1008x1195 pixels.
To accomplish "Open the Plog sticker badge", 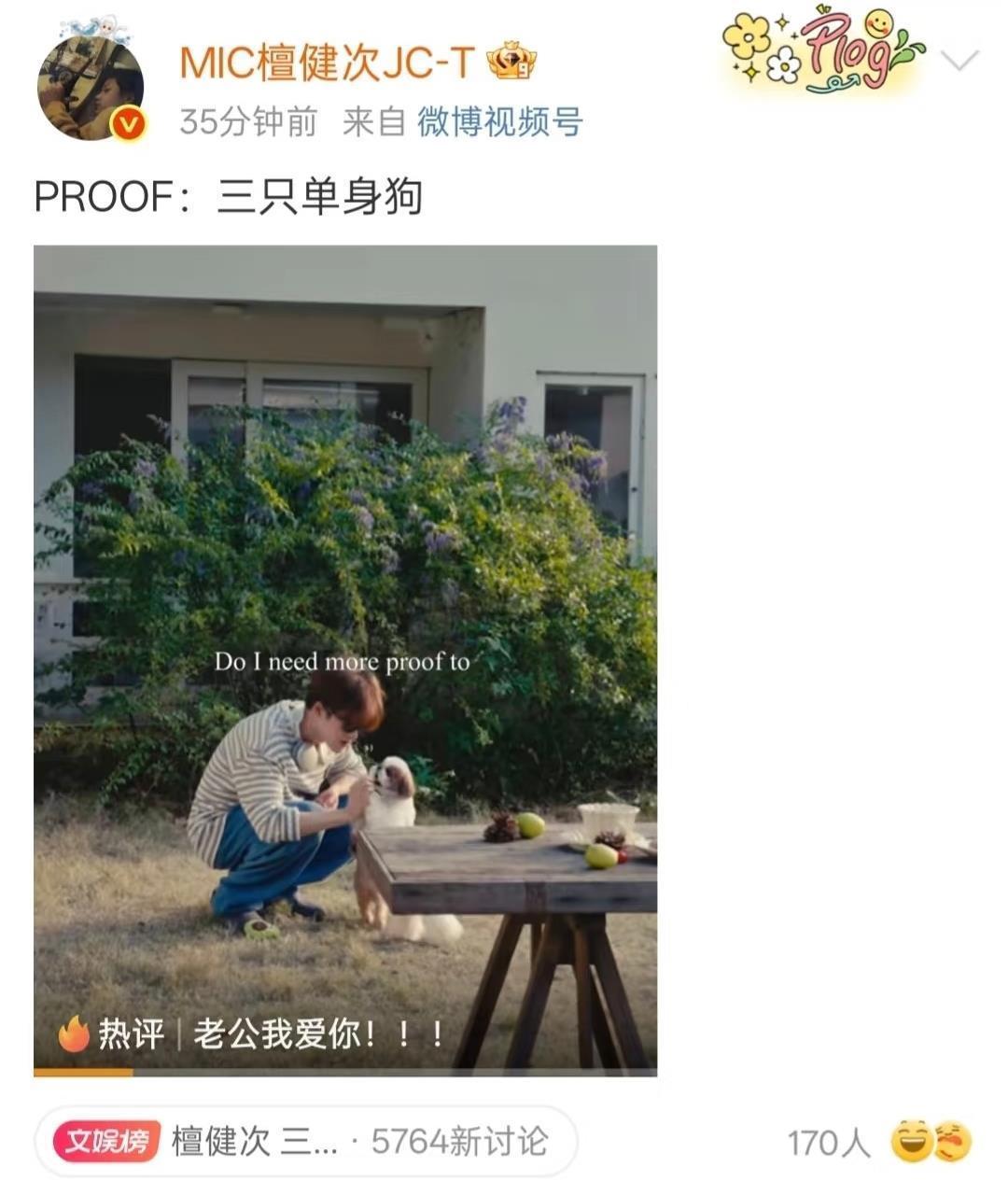I will pos(823,49).
